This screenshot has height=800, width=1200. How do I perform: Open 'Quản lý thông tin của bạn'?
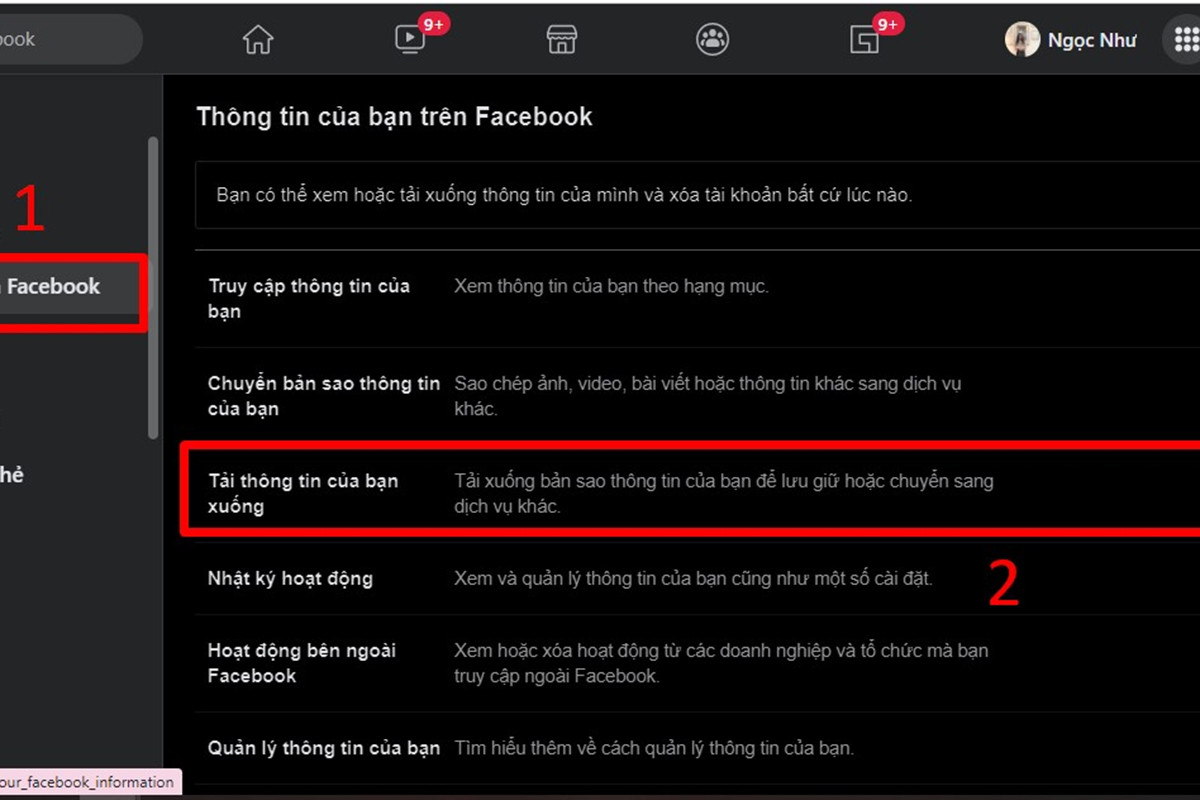[x=697, y=748]
